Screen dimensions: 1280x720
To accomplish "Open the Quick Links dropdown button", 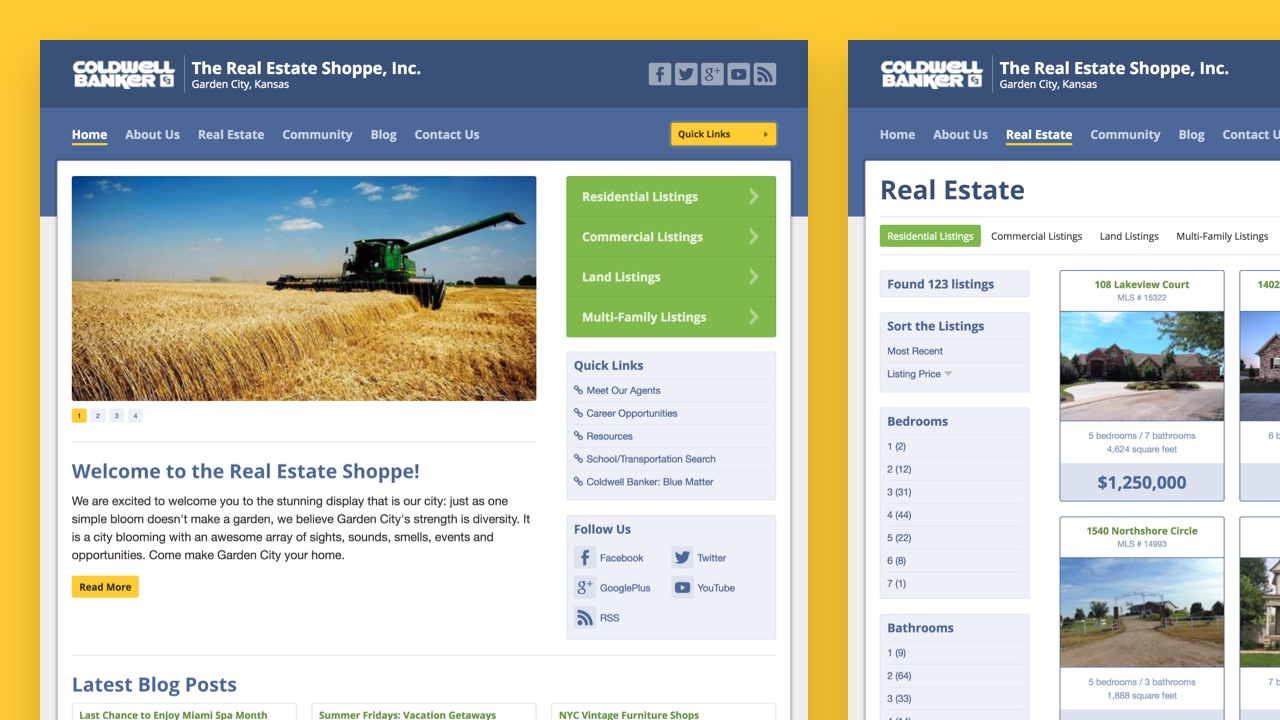I will [723, 134].
